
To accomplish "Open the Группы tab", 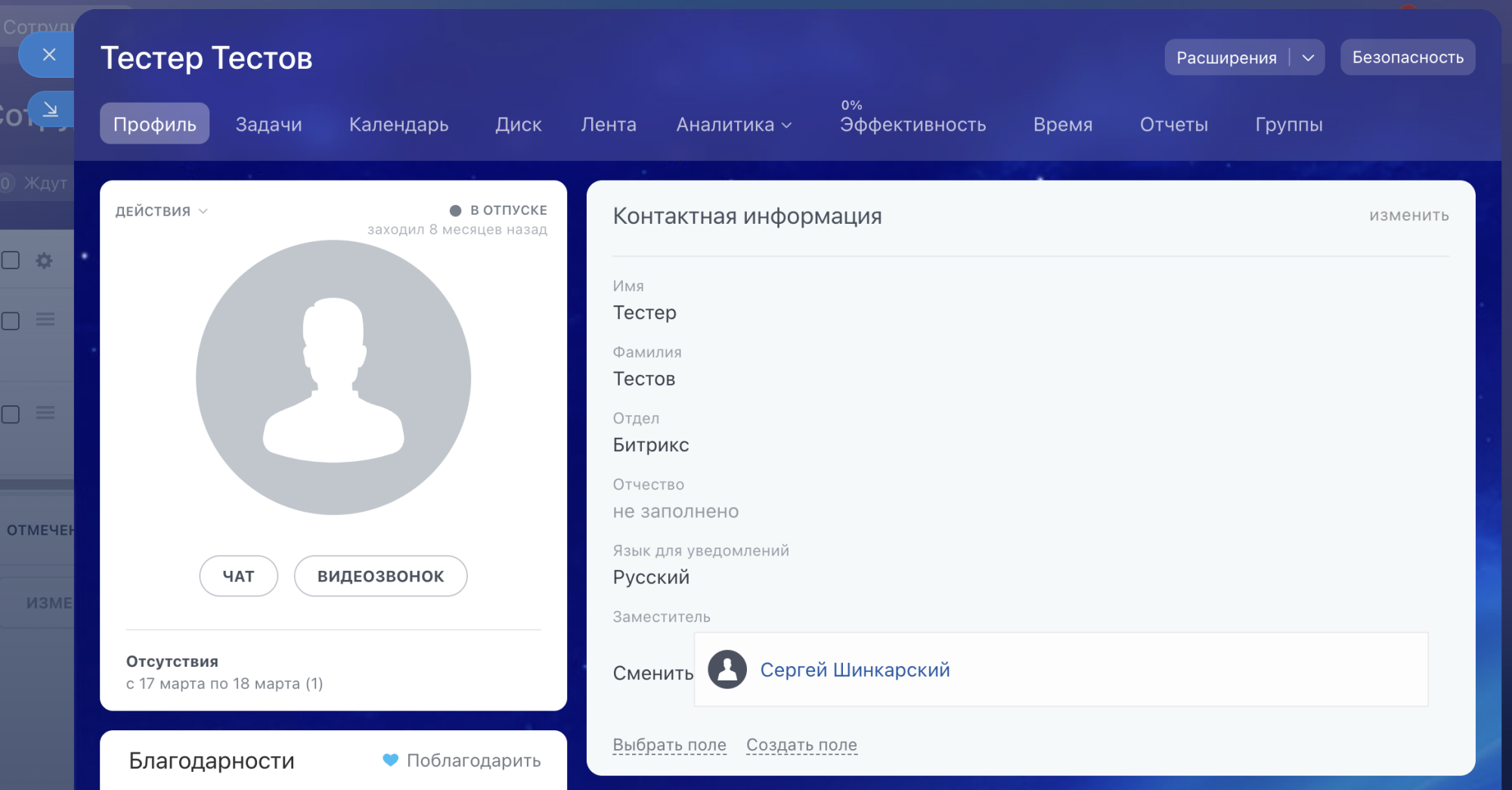I will click(1289, 125).
